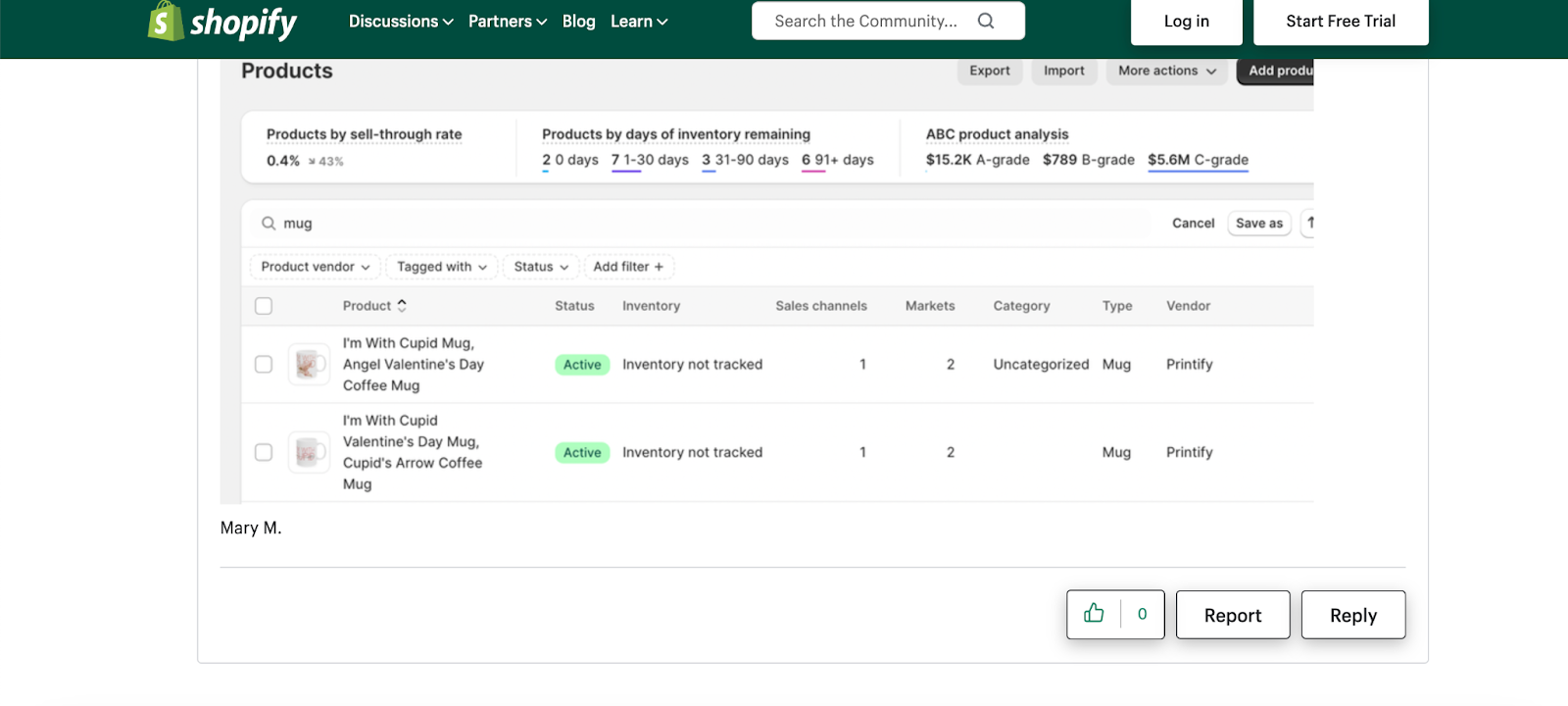Image resolution: width=1568 pixels, height=706 pixels.
Task: Click Cancel next to the search
Action: (1194, 224)
